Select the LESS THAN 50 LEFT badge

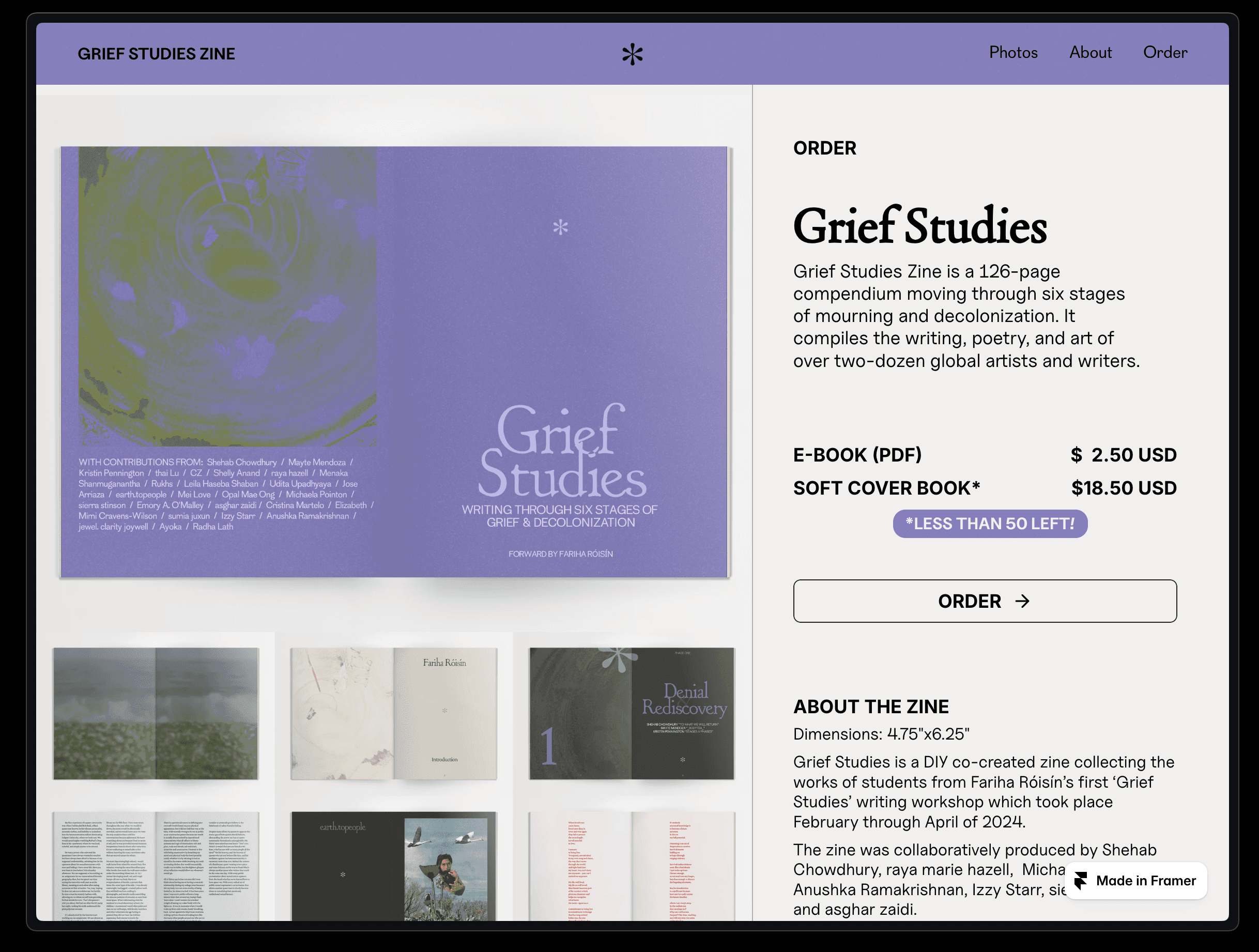pyautogui.click(x=990, y=524)
